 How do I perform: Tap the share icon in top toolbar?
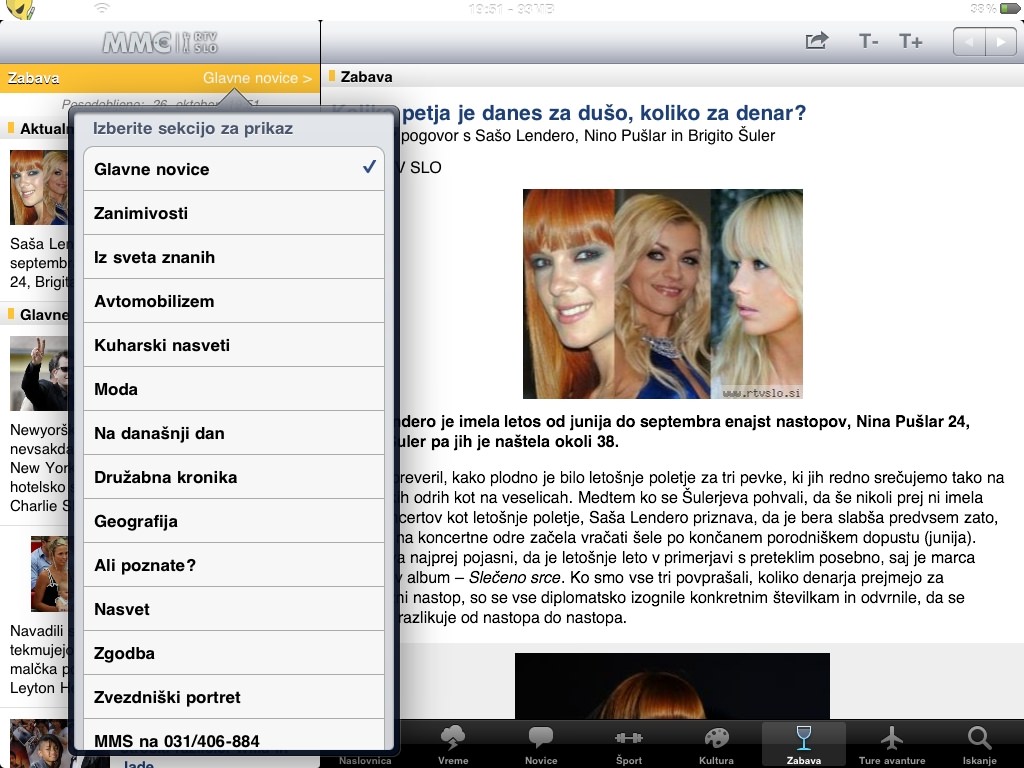click(x=817, y=41)
